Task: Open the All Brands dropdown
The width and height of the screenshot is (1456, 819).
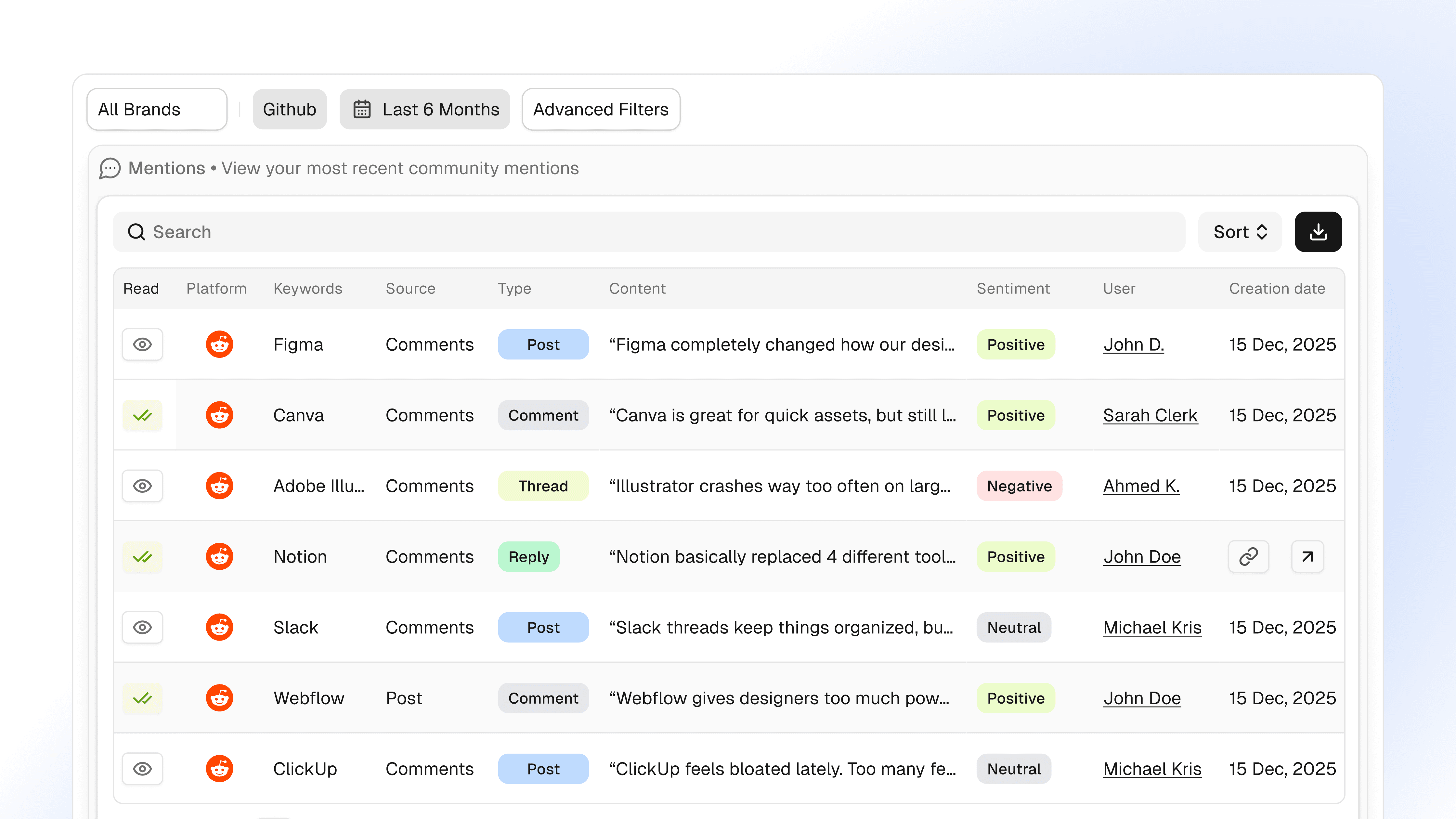Action: [157, 109]
